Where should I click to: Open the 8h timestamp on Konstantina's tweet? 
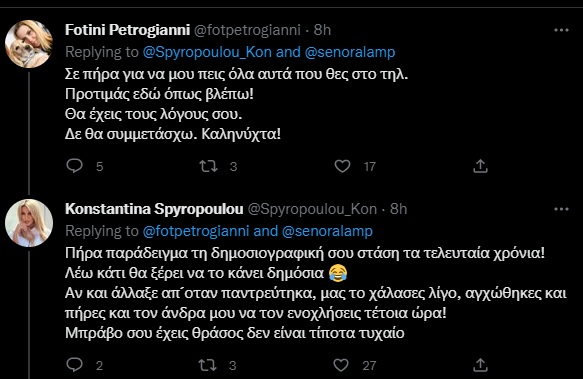click(399, 209)
